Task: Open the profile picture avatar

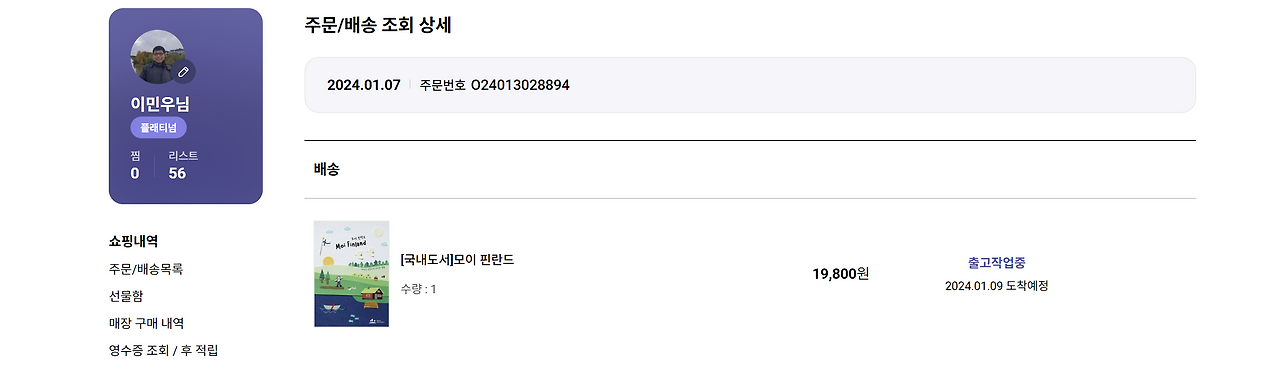Action: pos(157,56)
